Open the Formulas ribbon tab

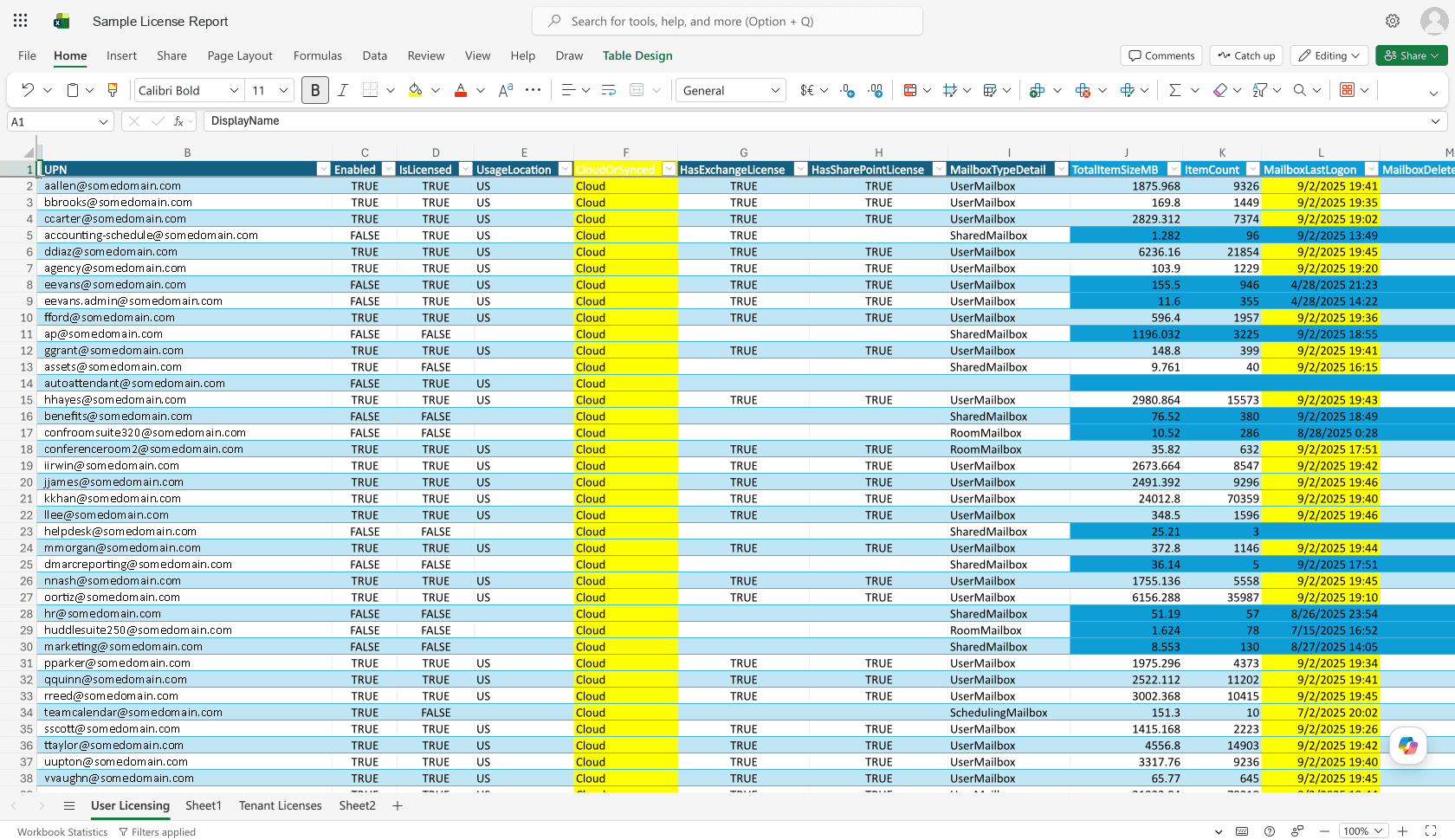[x=318, y=55]
